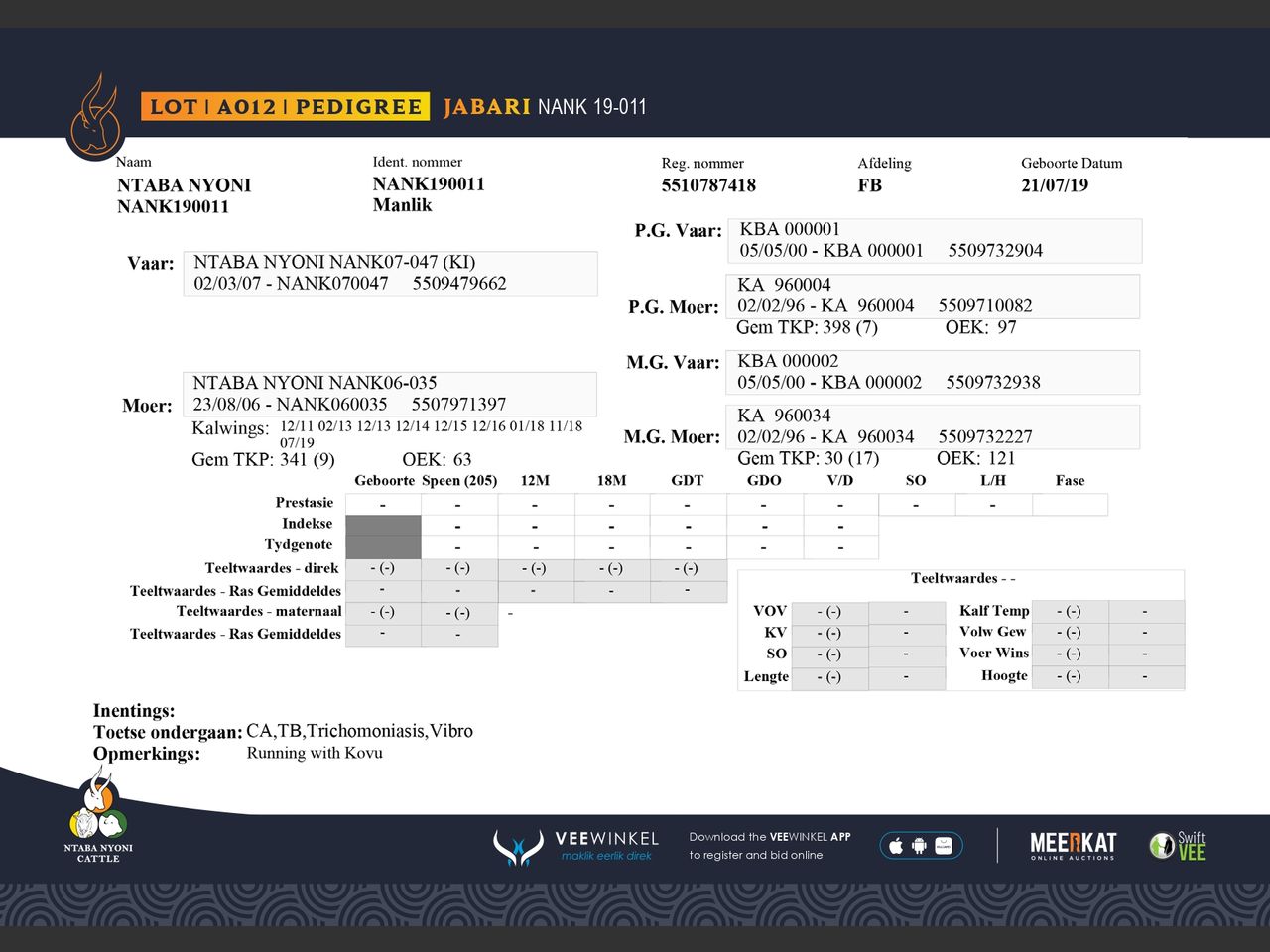
Task: Click the 'Speen (205)' column header
Action: [x=459, y=481]
